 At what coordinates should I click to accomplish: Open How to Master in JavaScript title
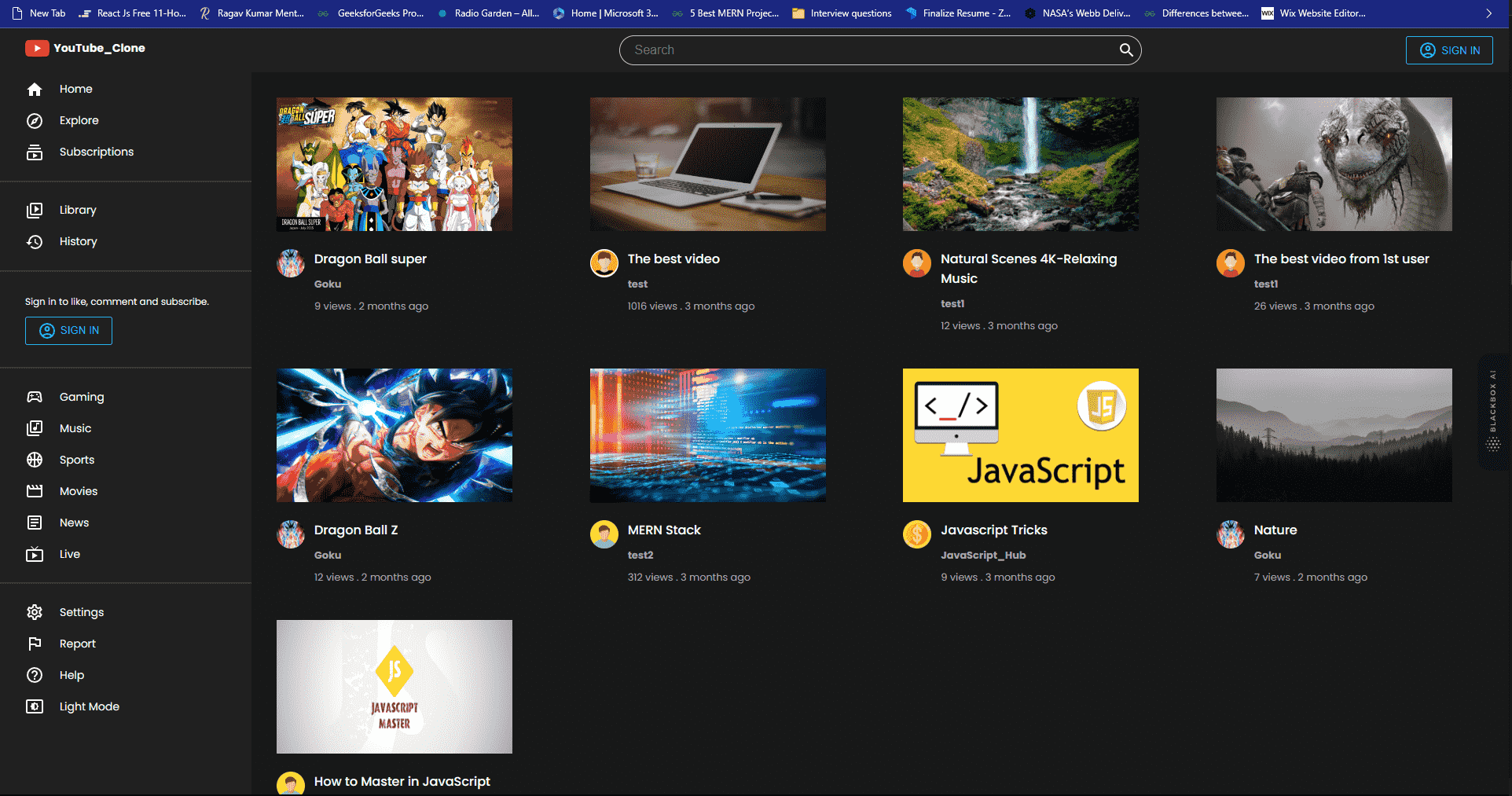[x=402, y=781]
